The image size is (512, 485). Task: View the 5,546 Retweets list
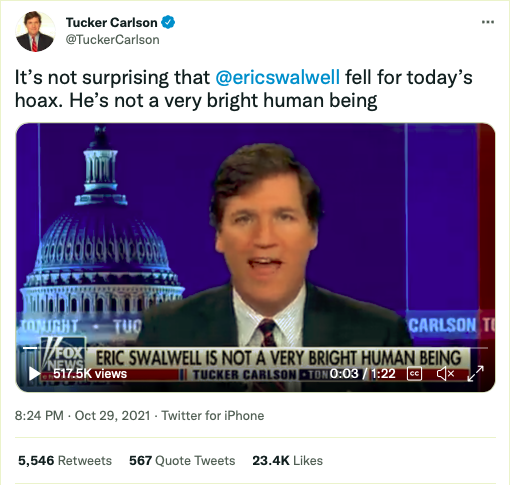65,461
